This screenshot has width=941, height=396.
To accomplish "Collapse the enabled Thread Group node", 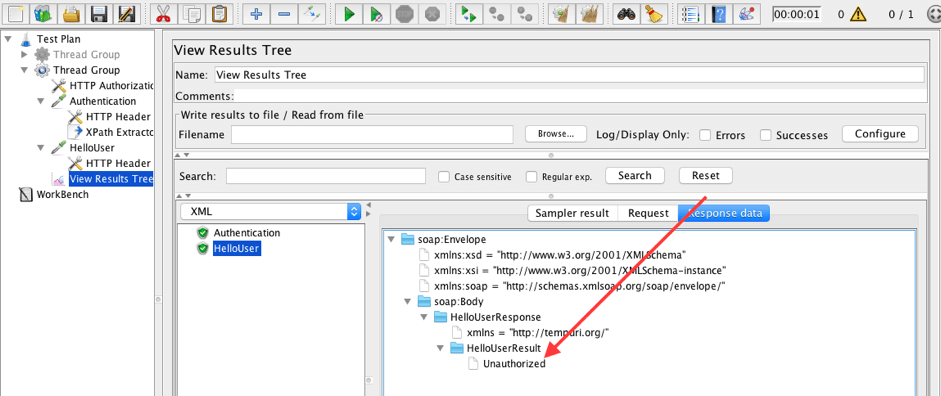I will (25, 70).
